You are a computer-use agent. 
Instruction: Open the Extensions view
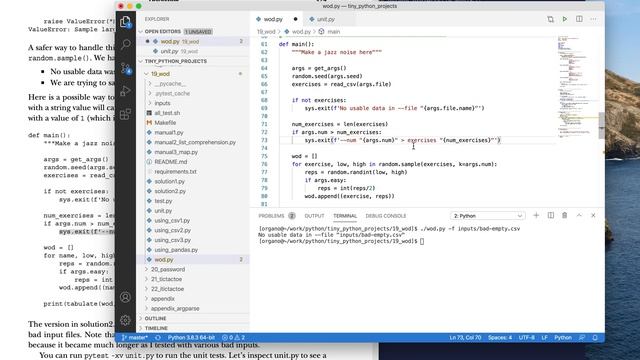pyautogui.click(x=125, y=114)
